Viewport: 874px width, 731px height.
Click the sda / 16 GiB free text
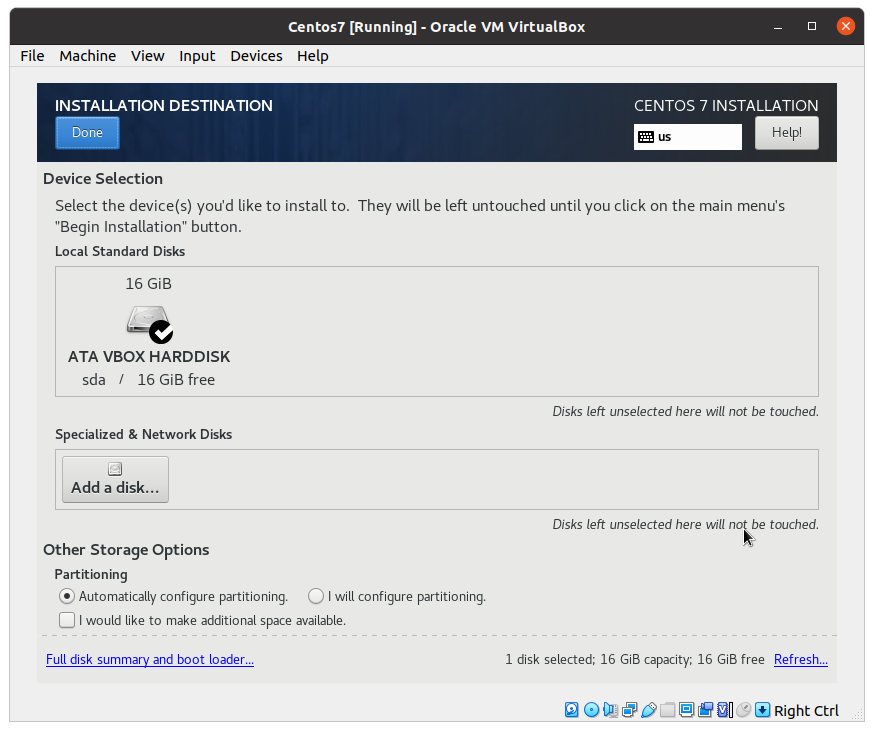[148, 380]
